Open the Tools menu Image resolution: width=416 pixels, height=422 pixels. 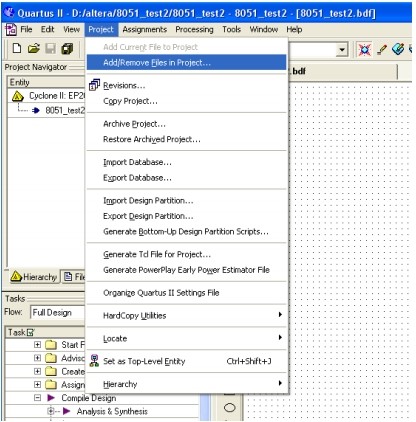[231, 30]
